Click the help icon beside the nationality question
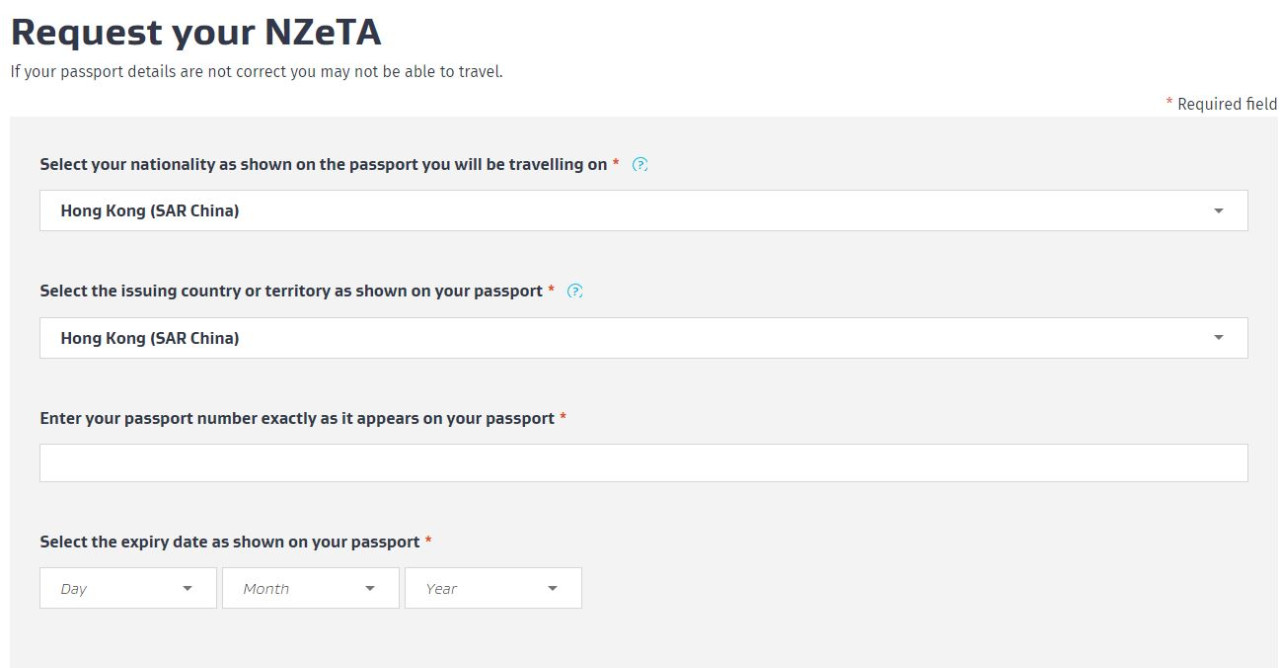This screenshot has width=1280, height=668. tap(641, 165)
